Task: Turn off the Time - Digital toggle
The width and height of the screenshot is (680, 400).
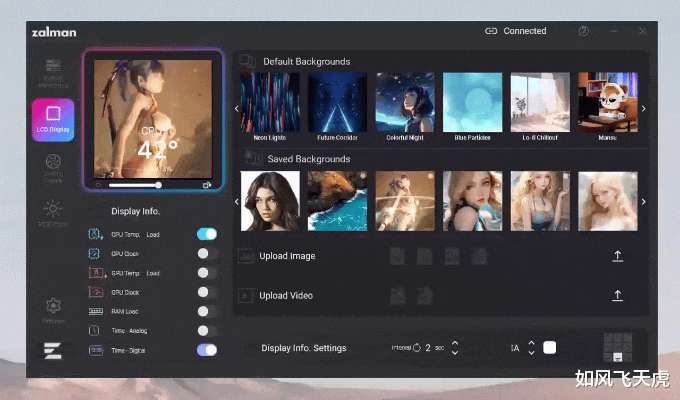Action: pyautogui.click(x=207, y=350)
